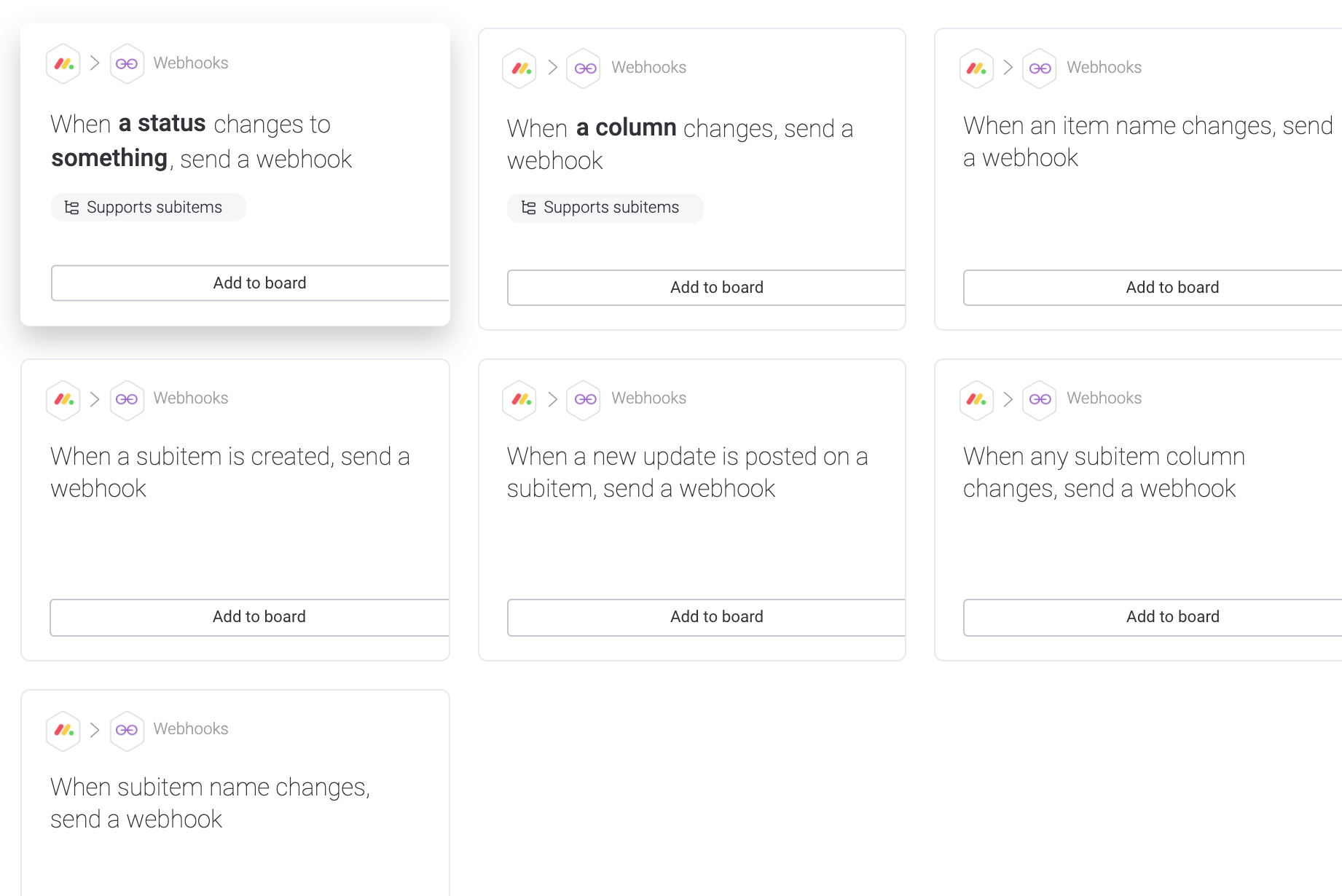The width and height of the screenshot is (1342, 896).
Task: Click the Webhooks icon on the item name card
Action: 1039,68
